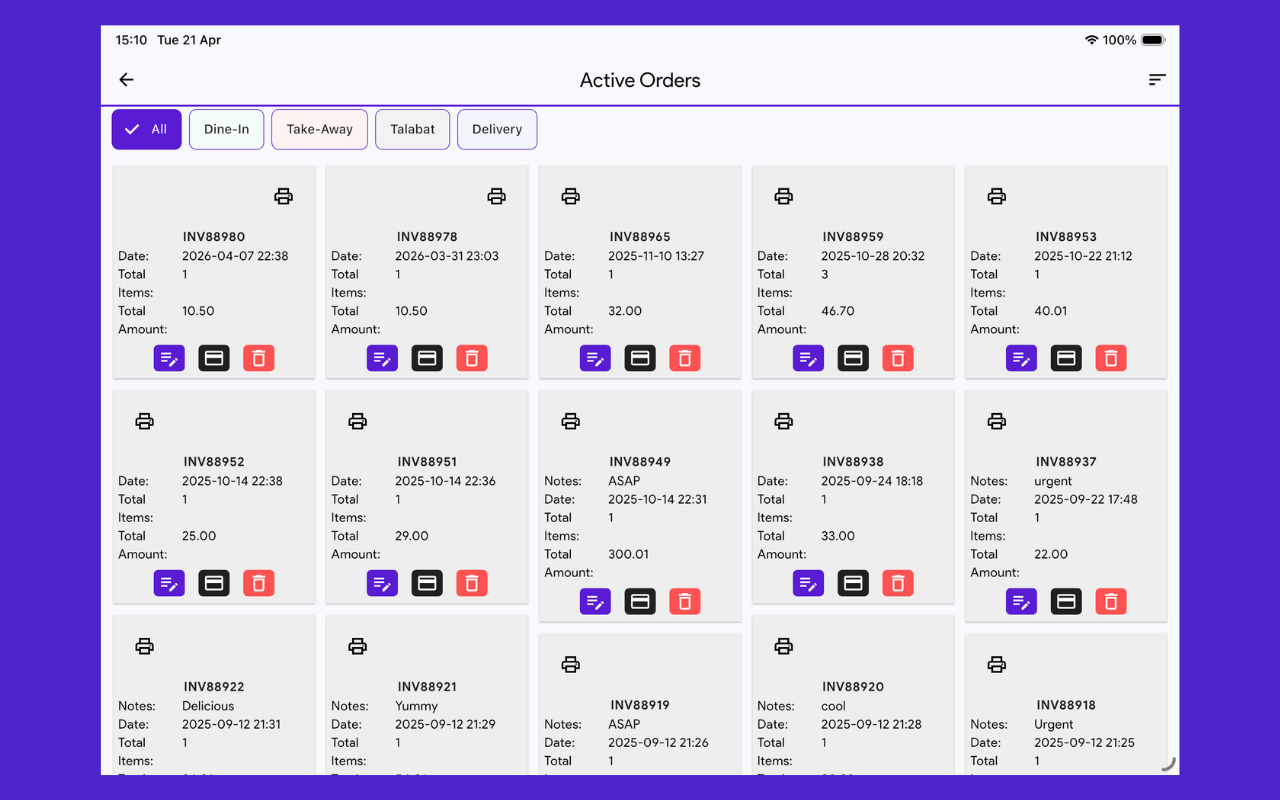Print order INV88952
Image resolution: width=1280 pixels, height=800 pixels.
coord(145,421)
